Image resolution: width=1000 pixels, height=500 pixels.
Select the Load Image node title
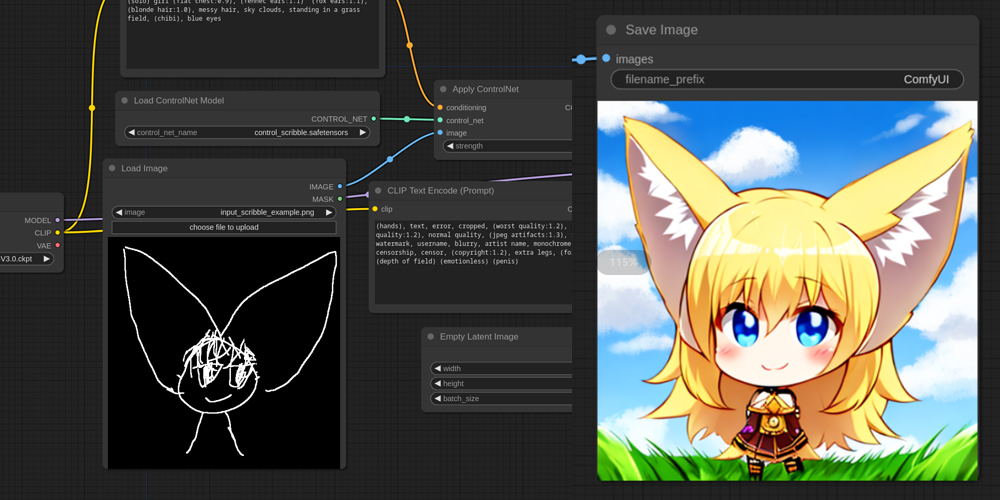(145, 168)
